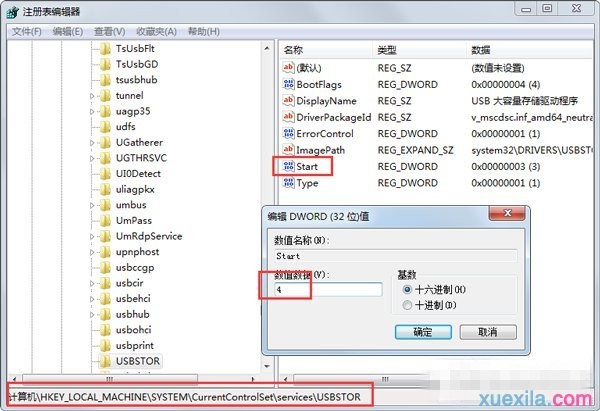Click the 0x00000004 (4) data of BootFlags
This screenshot has width=600, height=411.
(505, 84)
